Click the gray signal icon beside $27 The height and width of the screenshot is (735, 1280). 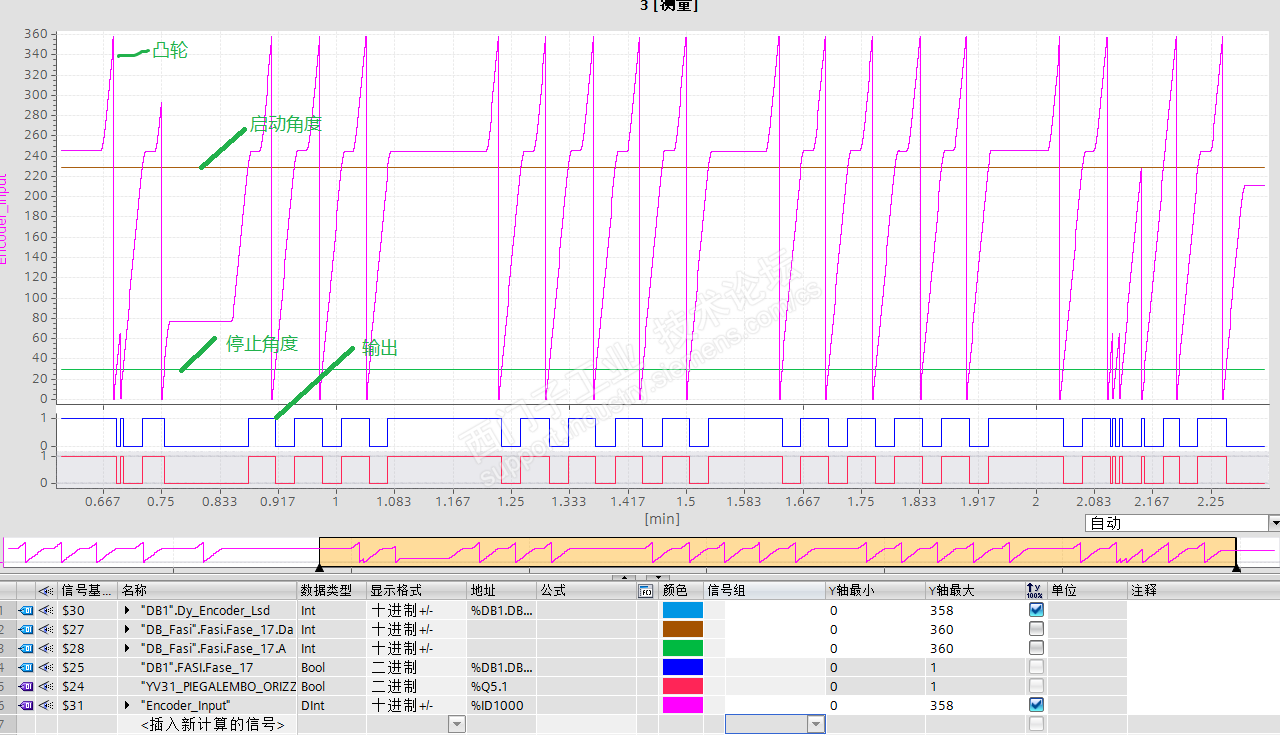point(47,629)
